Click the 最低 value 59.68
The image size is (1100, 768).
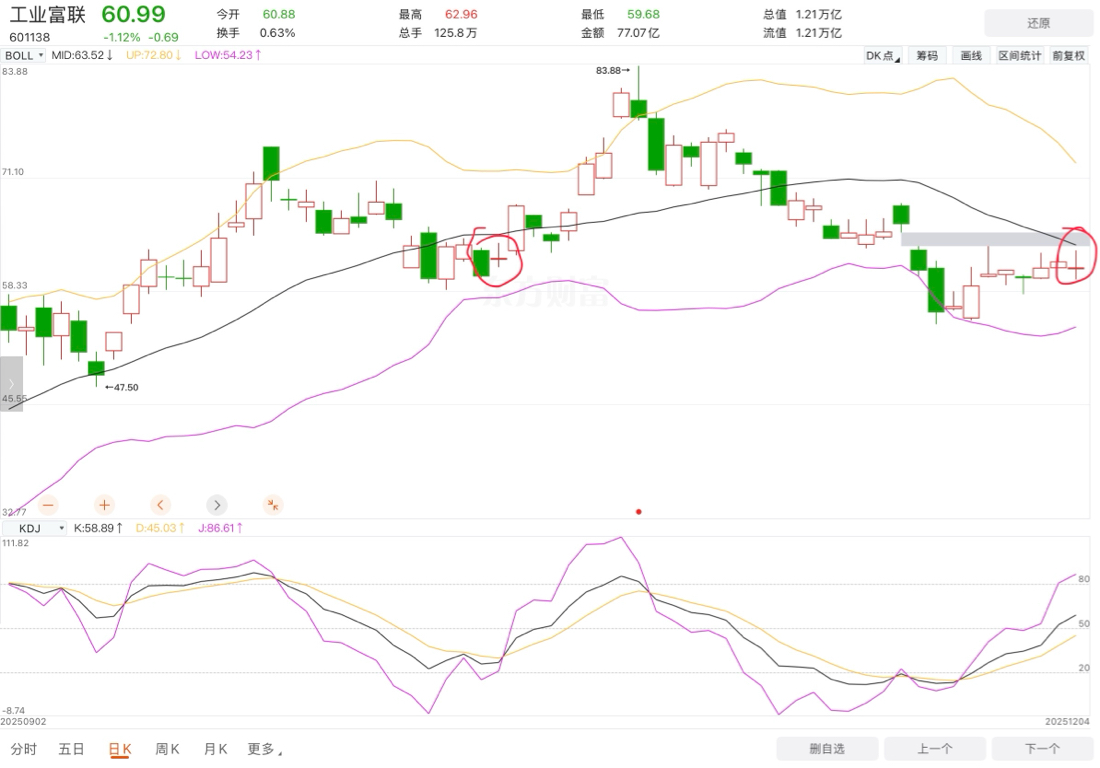pos(643,14)
